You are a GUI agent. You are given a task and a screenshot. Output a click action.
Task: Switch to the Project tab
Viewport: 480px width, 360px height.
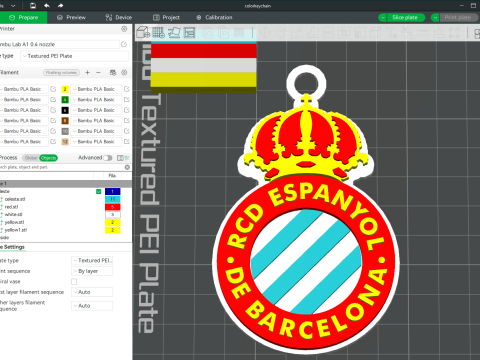tap(166, 17)
